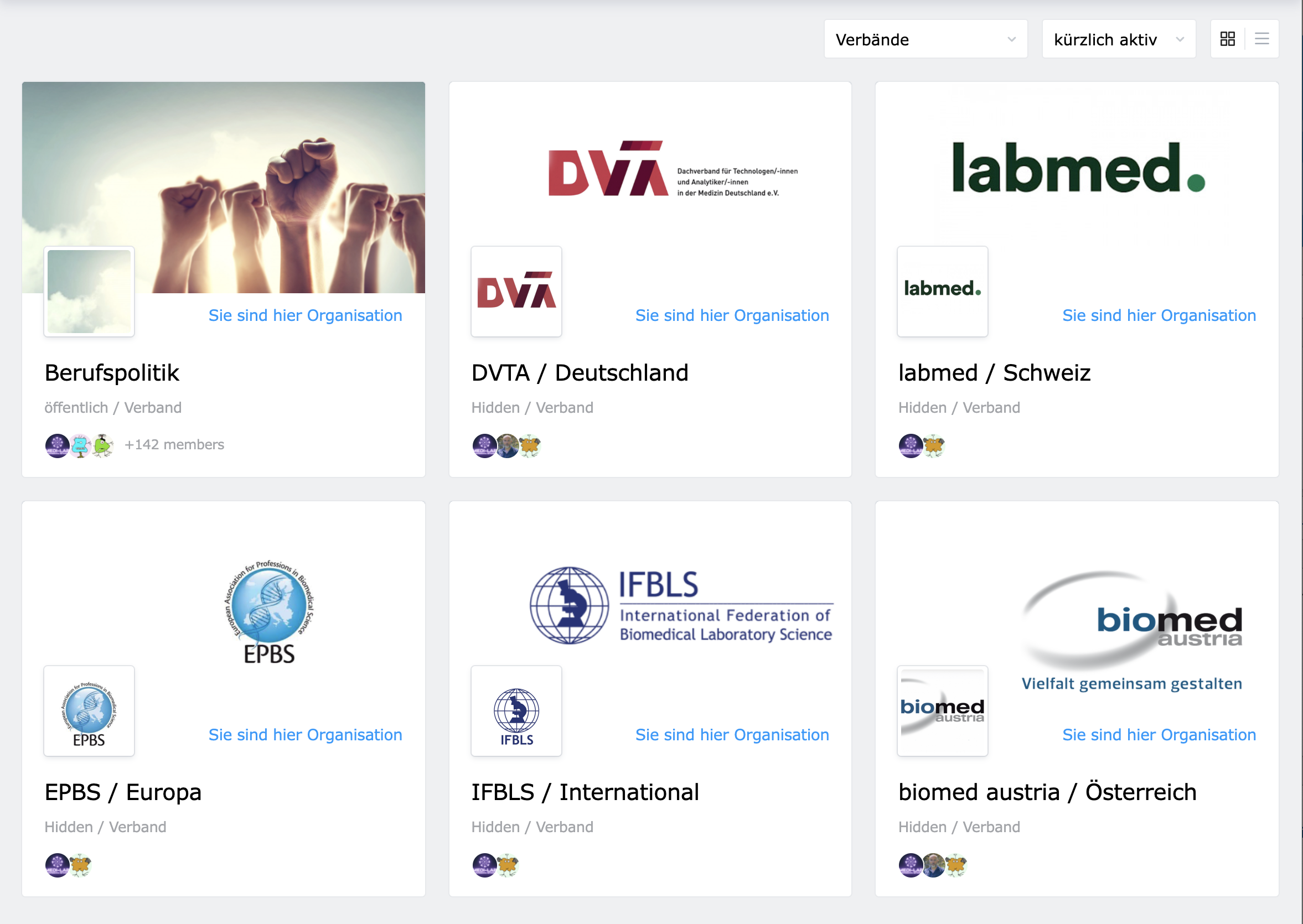Open labmed / Schweiz group title
This screenshot has height=924, width=1303.
point(994,373)
